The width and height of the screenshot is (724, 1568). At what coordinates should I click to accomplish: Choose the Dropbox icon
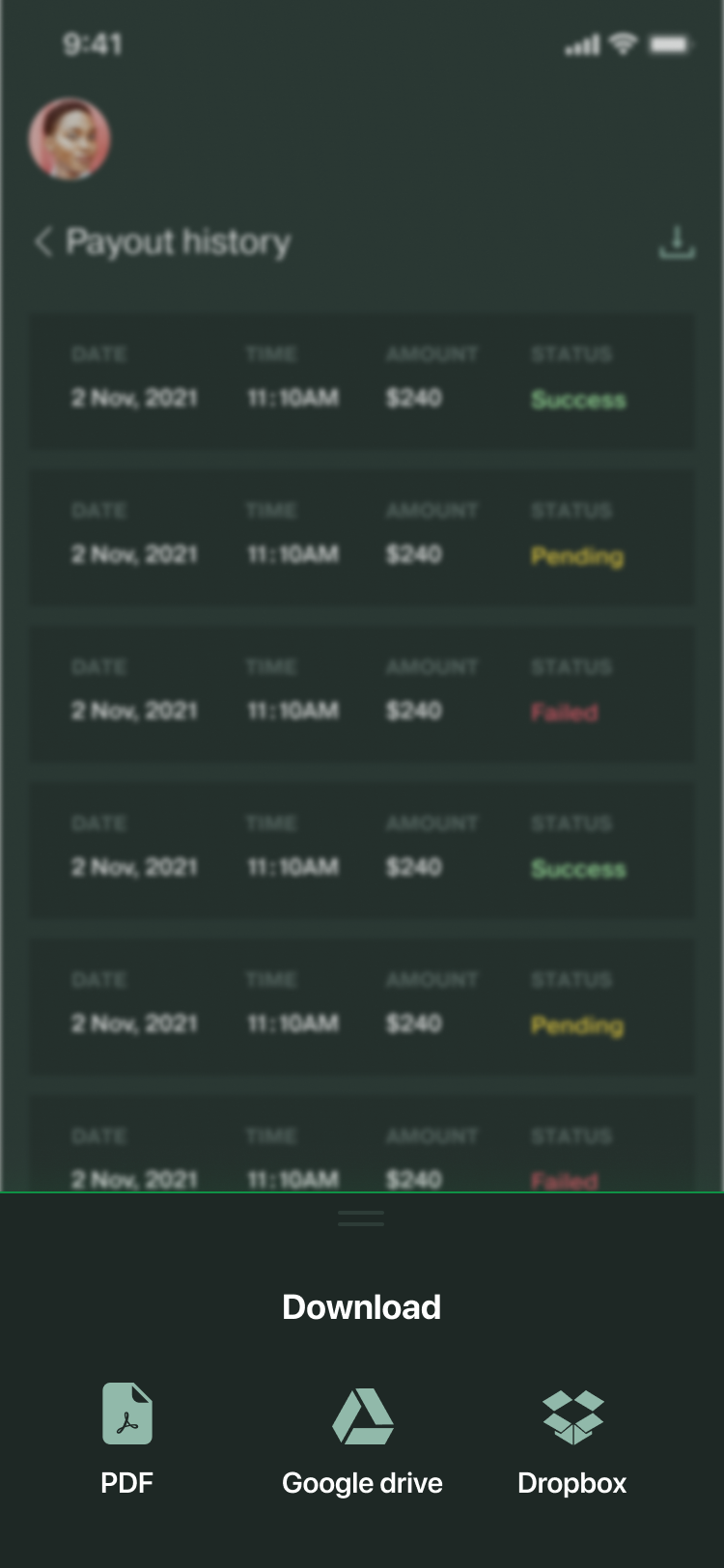click(x=572, y=1416)
